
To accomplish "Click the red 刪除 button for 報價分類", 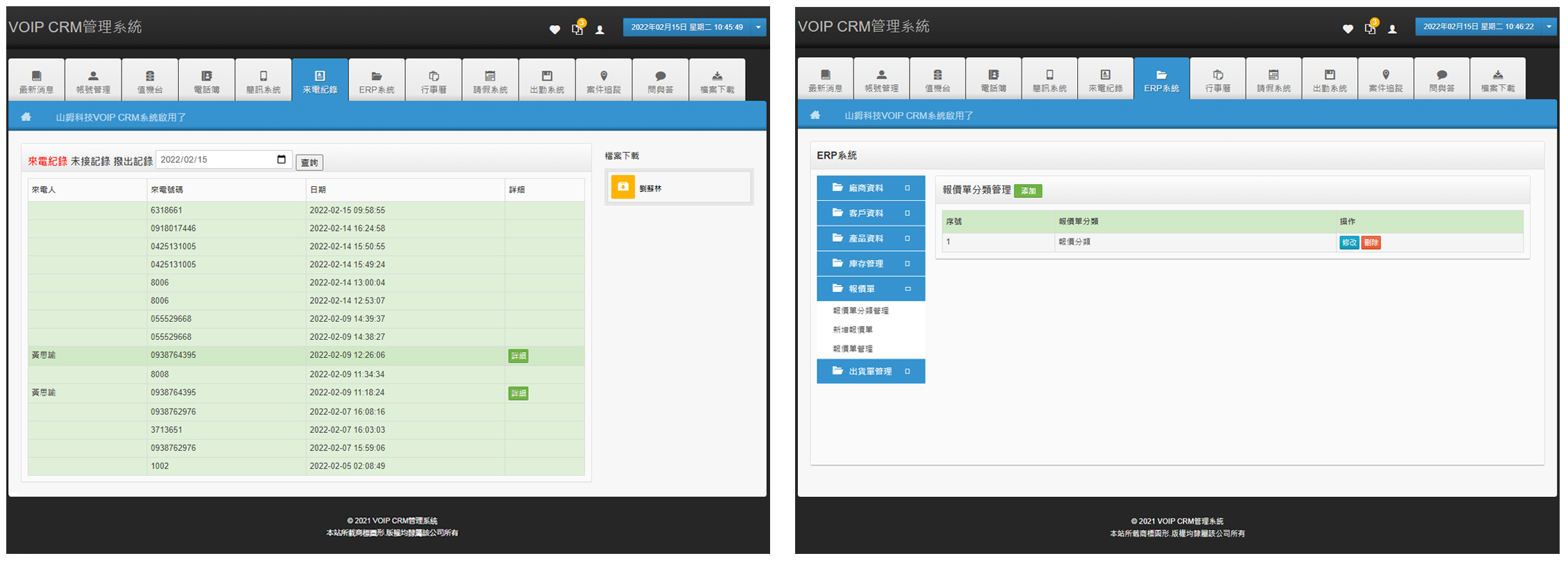I will click(x=1371, y=243).
